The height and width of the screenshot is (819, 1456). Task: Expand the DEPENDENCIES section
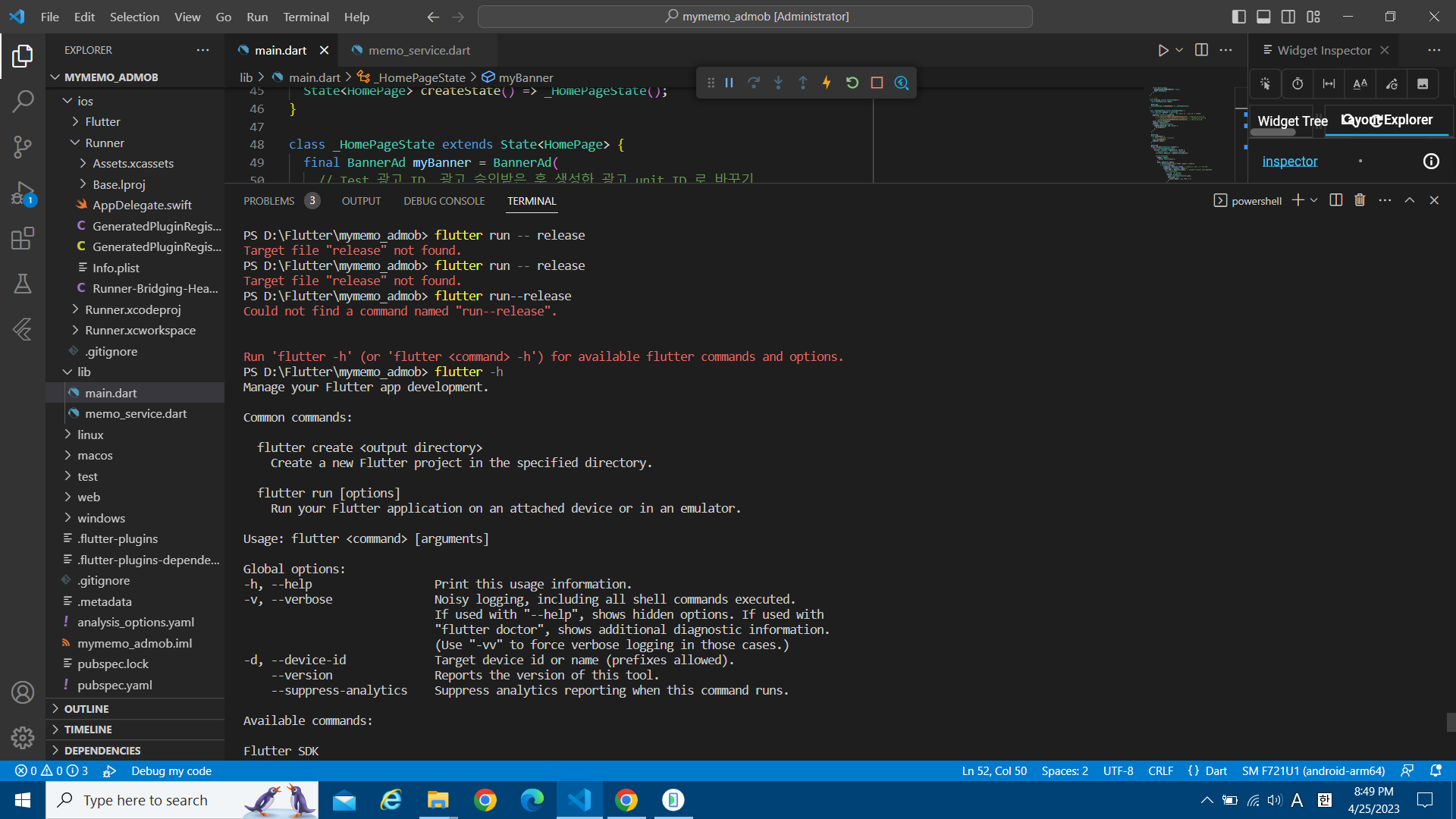point(135,750)
